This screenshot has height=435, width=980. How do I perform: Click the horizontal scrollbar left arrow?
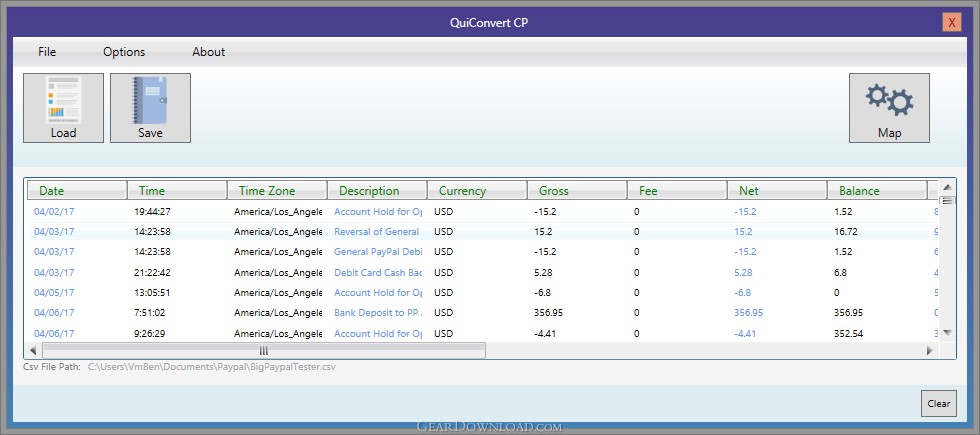(33, 351)
